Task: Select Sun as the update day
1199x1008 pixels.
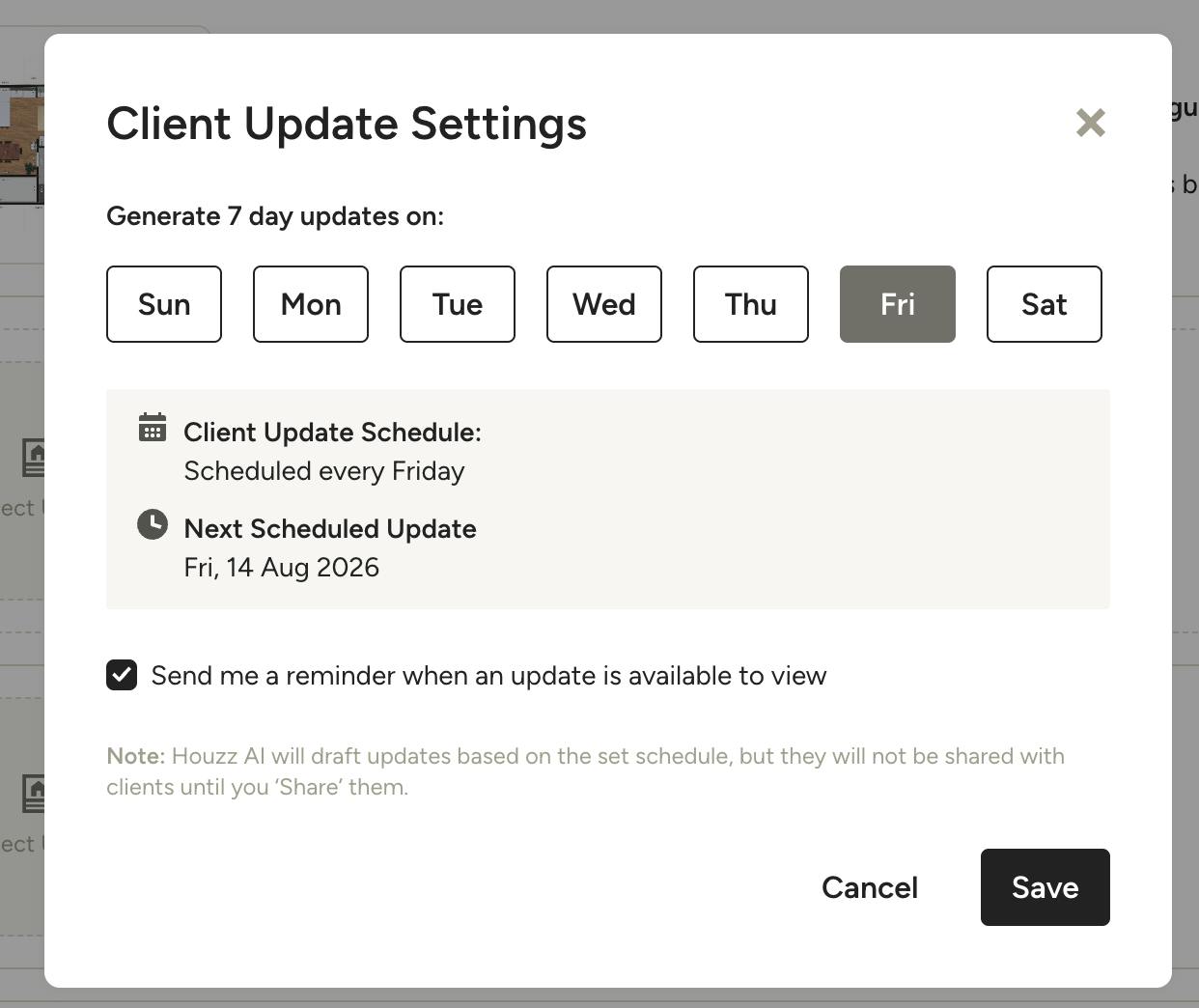Action: (164, 304)
